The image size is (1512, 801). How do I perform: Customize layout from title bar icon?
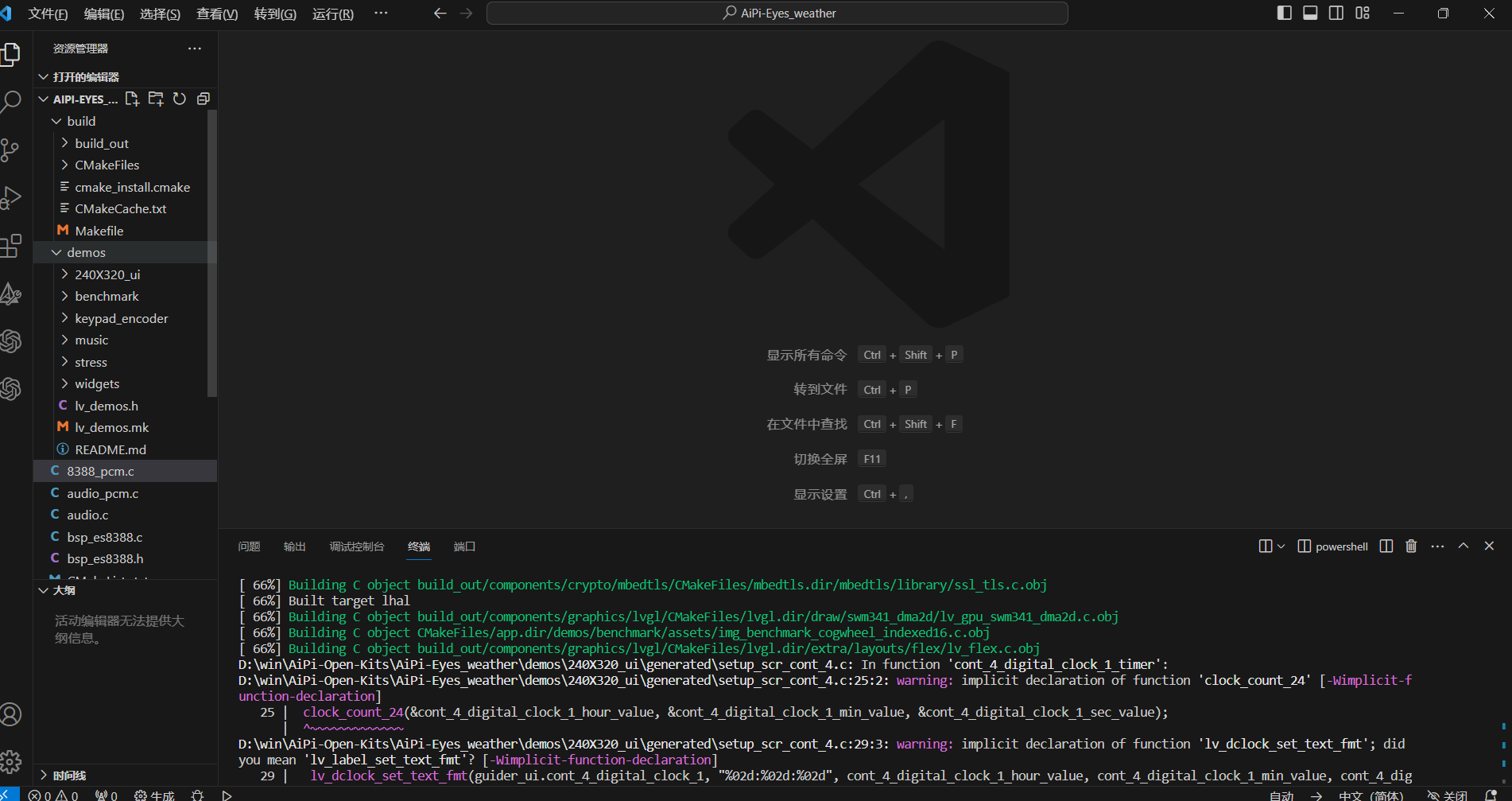[1363, 13]
